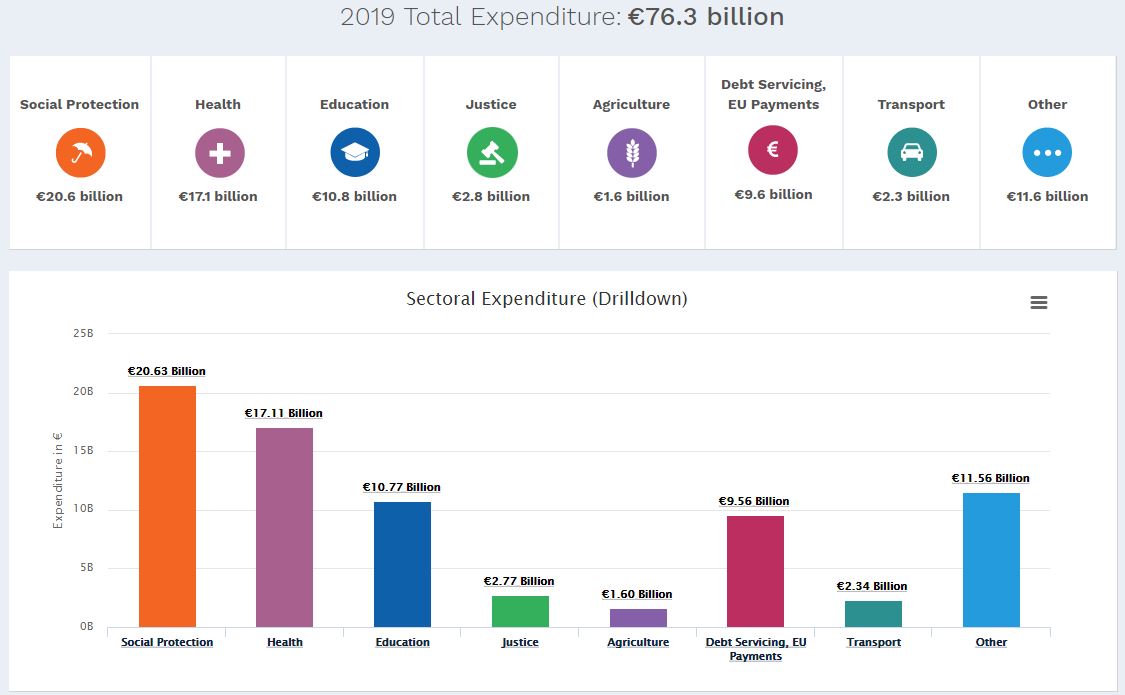
Task: Select the Health cross icon
Action: 218,151
